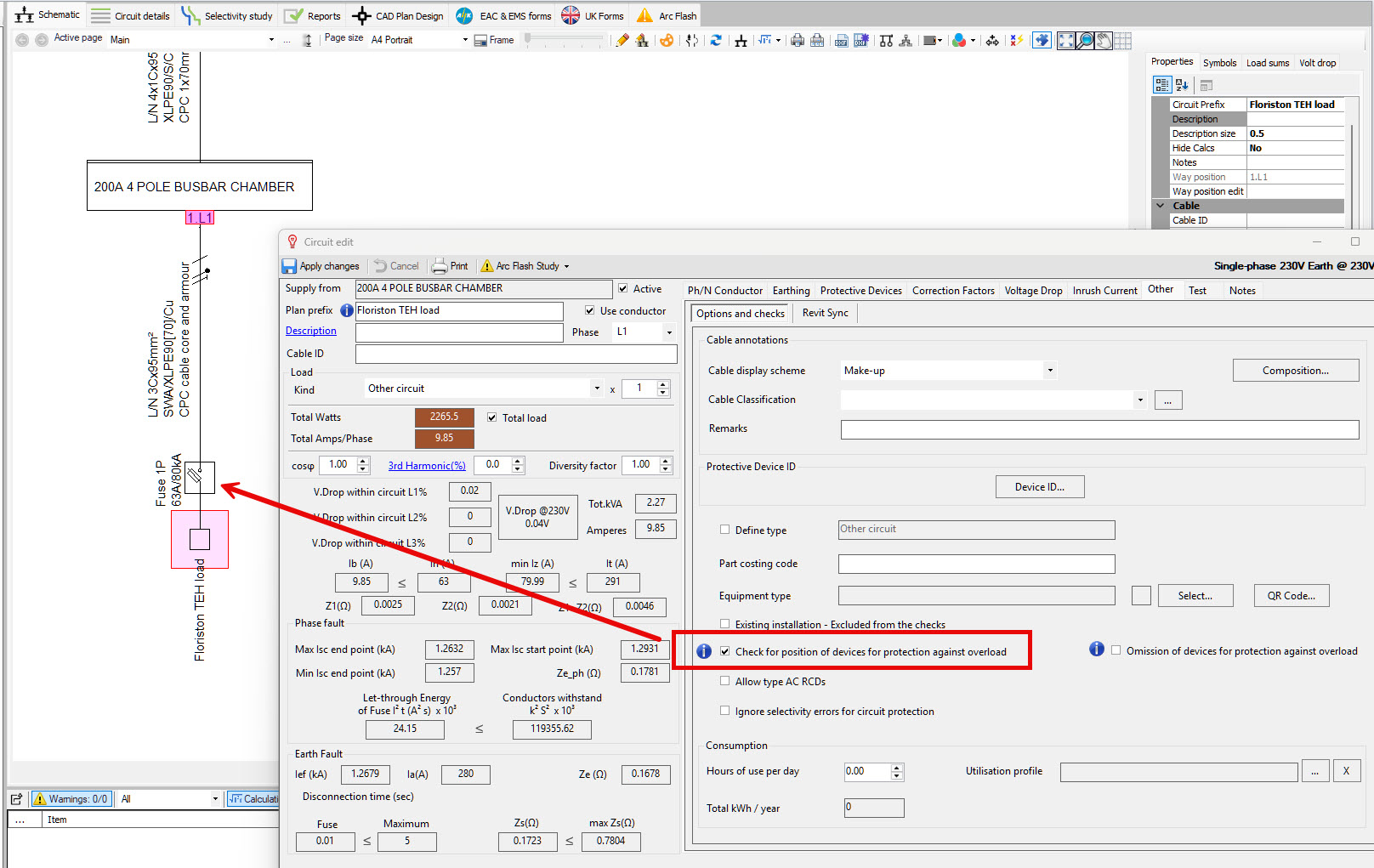Click the Composition... button

pos(1295,371)
